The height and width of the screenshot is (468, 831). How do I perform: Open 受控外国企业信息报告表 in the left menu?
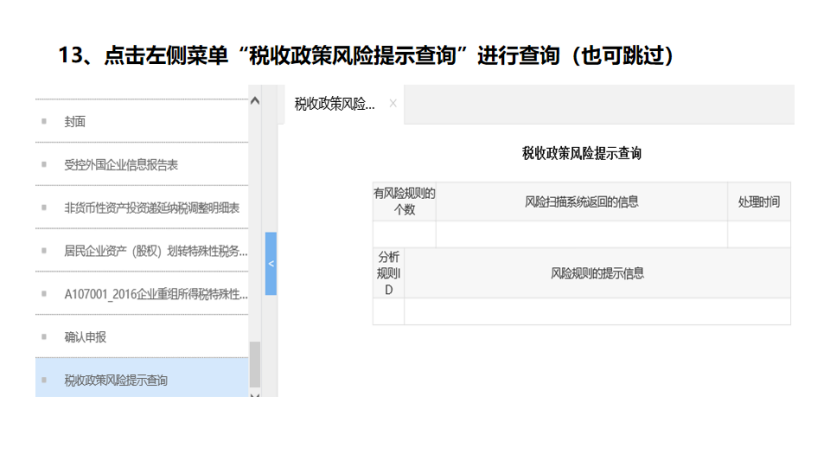tap(120, 164)
